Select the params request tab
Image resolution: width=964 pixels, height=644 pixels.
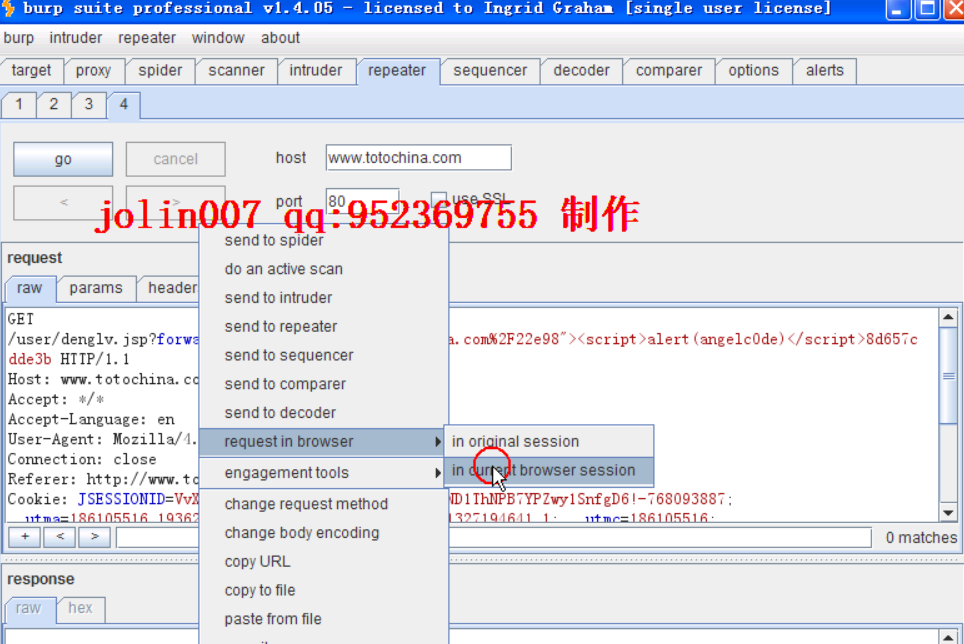coord(96,288)
